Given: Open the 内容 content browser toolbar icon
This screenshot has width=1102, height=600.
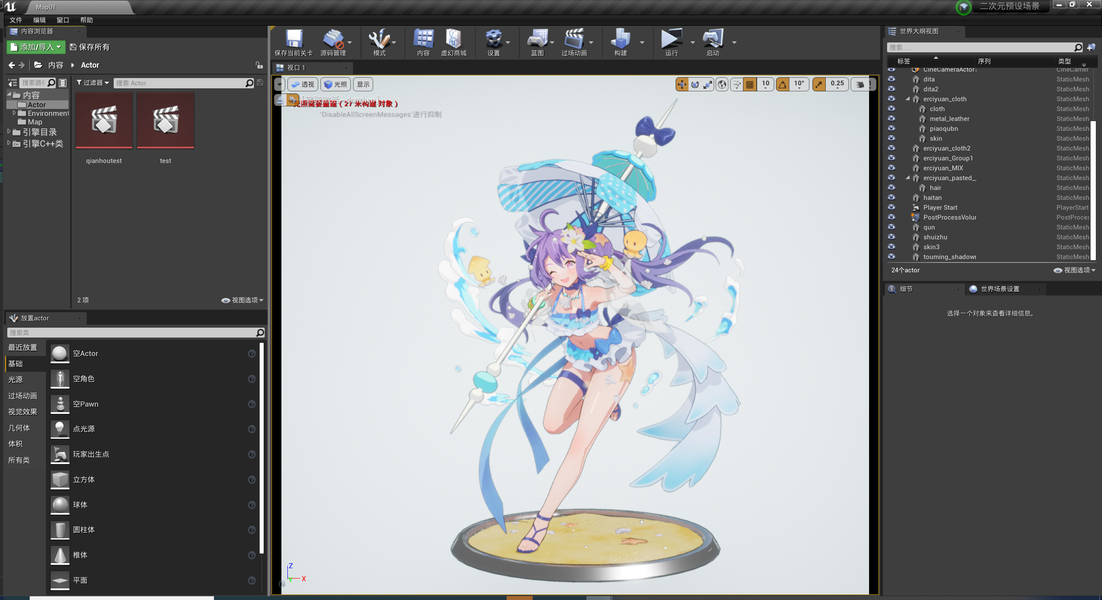Looking at the screenshot, I should (423, 38).
